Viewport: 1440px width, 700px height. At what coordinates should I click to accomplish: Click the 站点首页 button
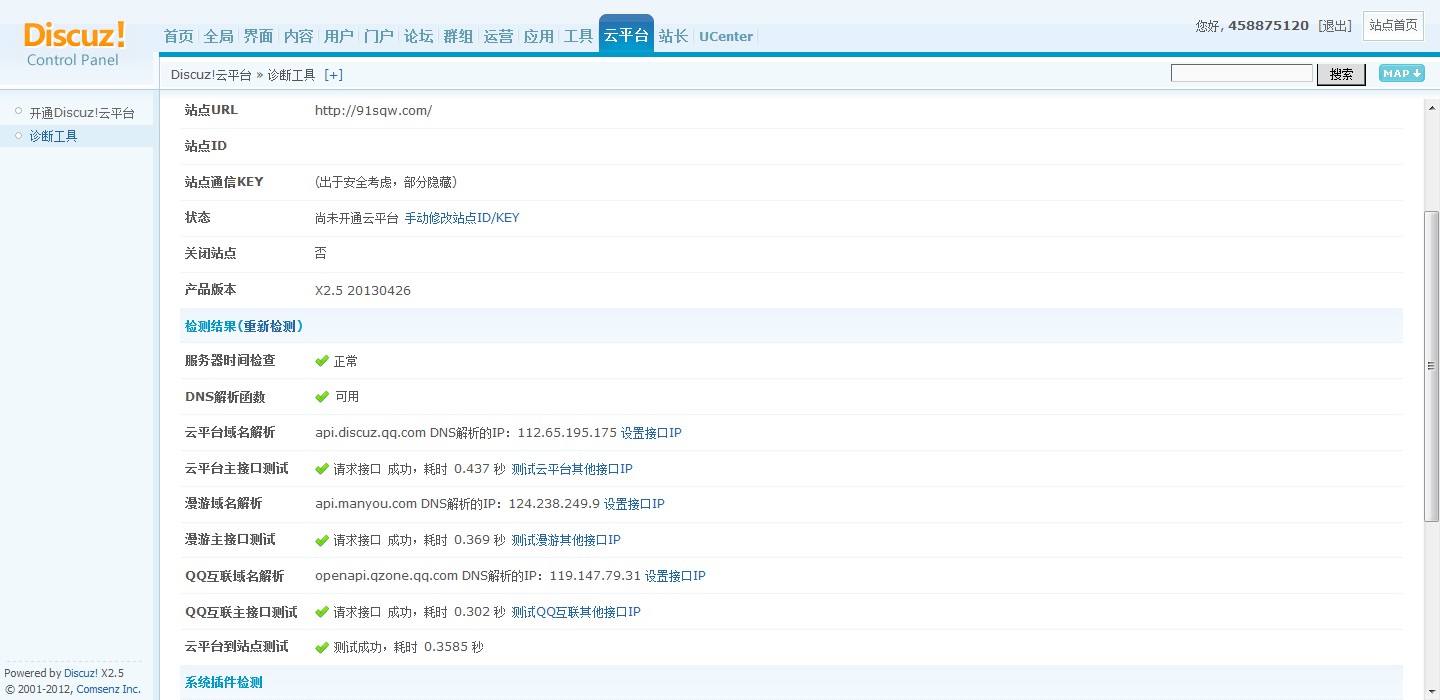click(1393, 26)
